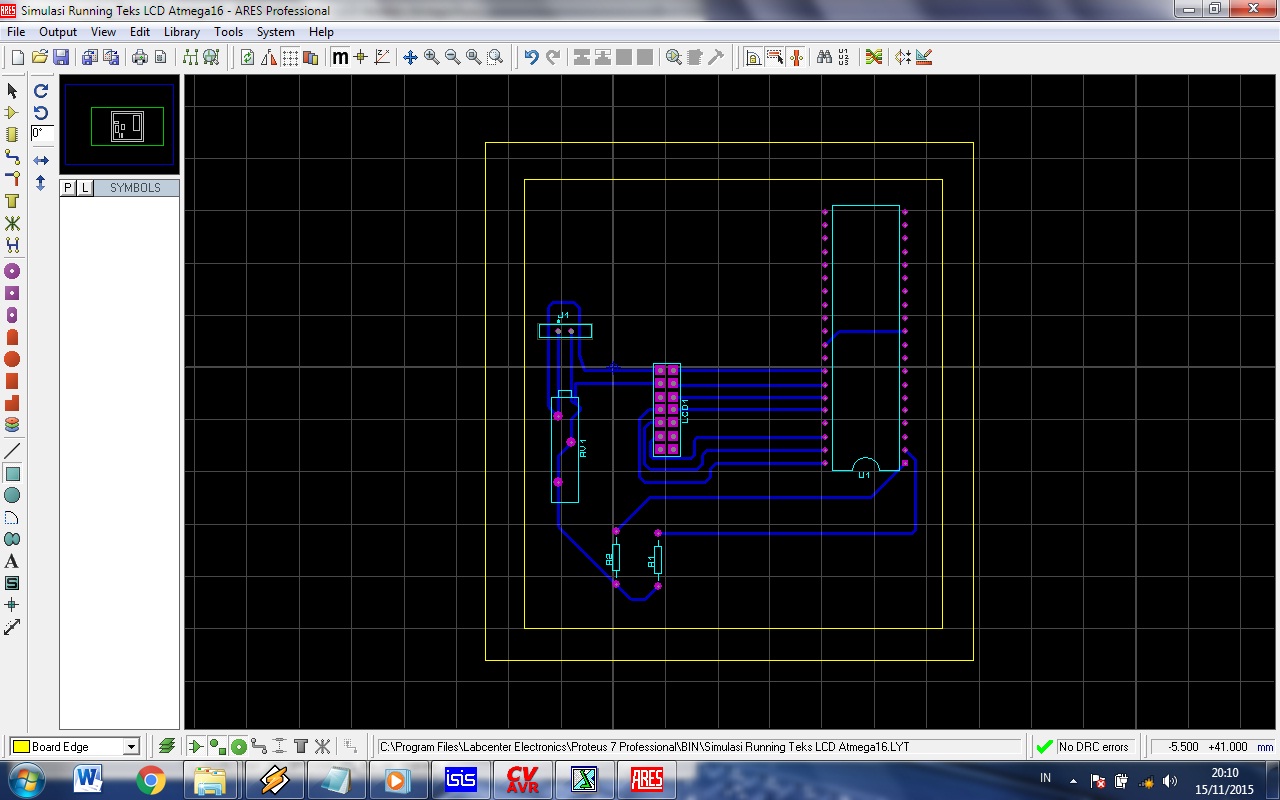Toggle metric units with the m button
1280x800 pixels.
[340, 57]
